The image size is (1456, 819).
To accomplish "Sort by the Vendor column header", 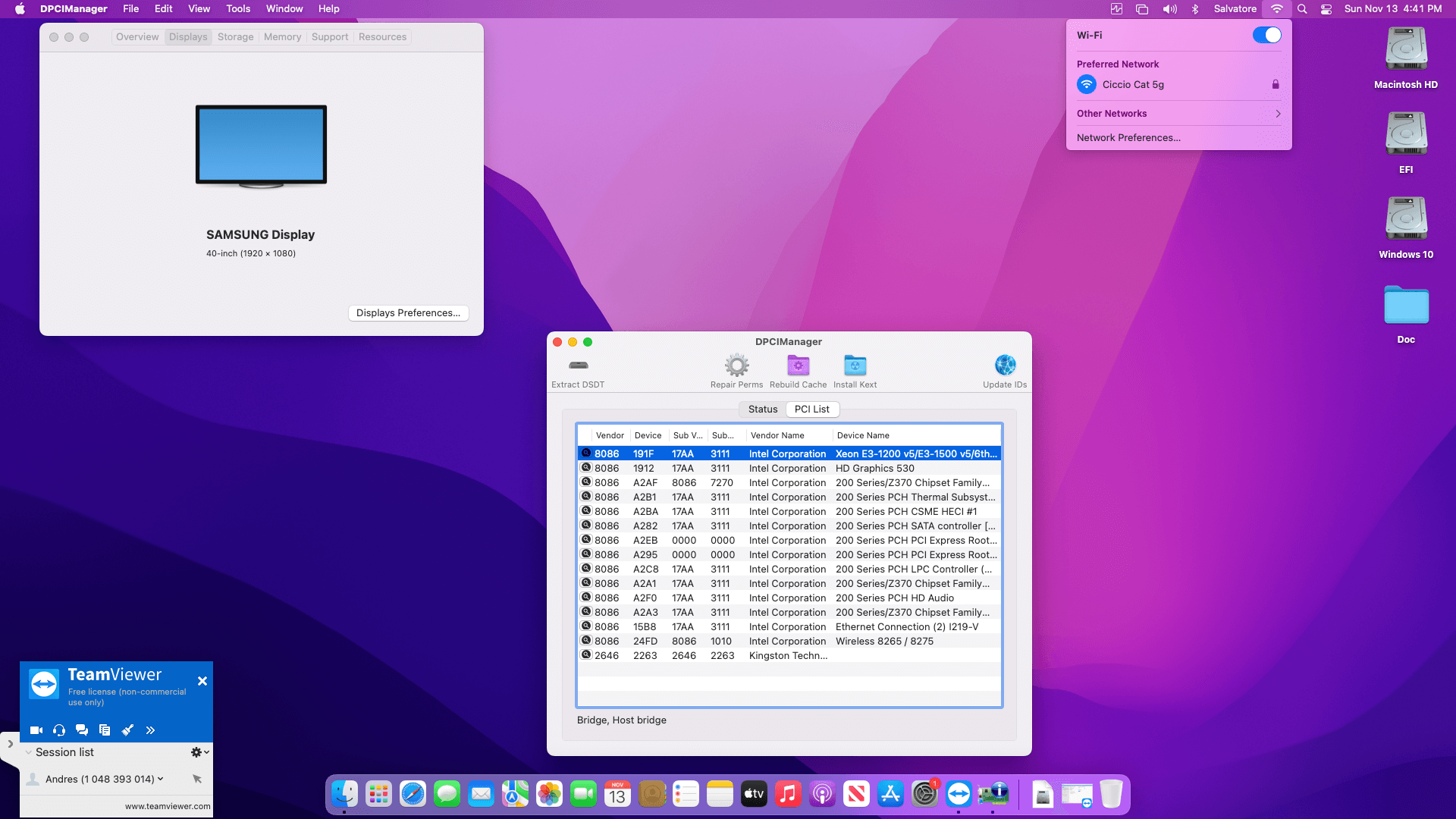I will tap(610, 435).
